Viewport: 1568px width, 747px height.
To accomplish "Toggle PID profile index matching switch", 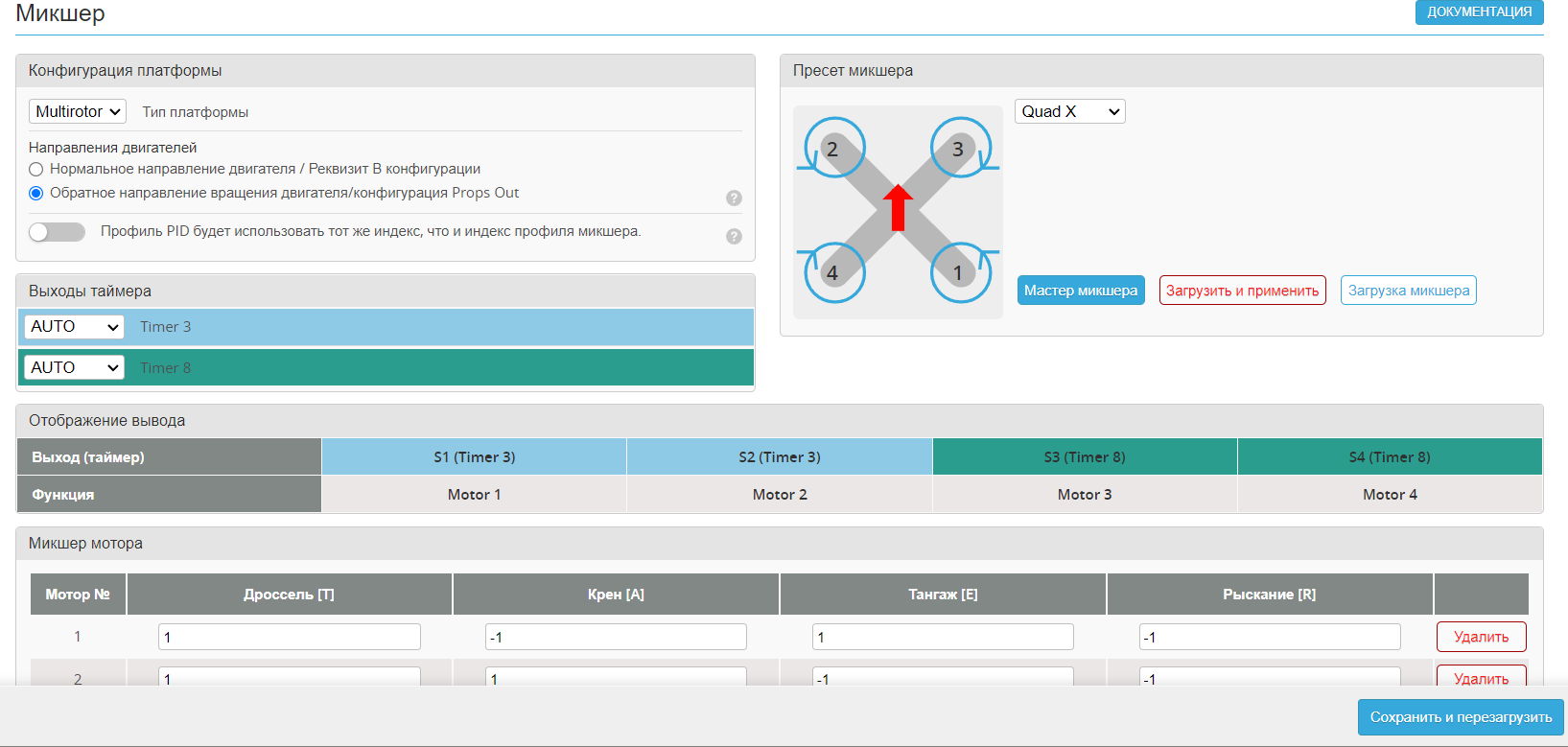I will 57,232.
